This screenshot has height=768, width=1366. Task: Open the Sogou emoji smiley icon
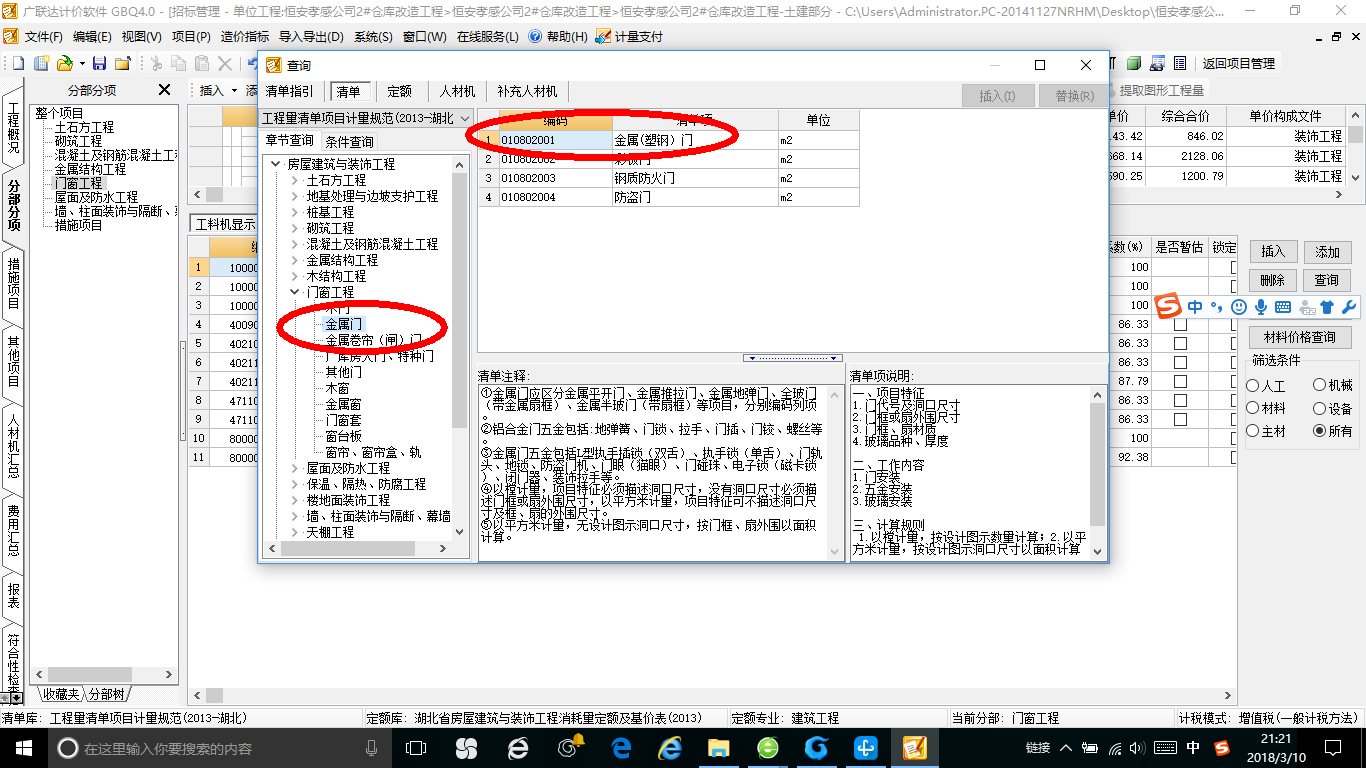pyautogui.click(x=1239, y=307)
